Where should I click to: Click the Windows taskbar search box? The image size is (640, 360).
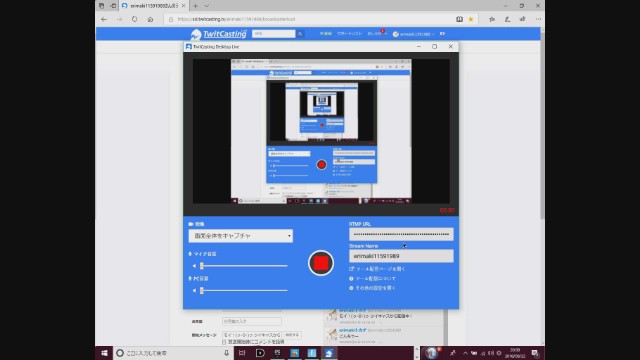click(173, 353)
